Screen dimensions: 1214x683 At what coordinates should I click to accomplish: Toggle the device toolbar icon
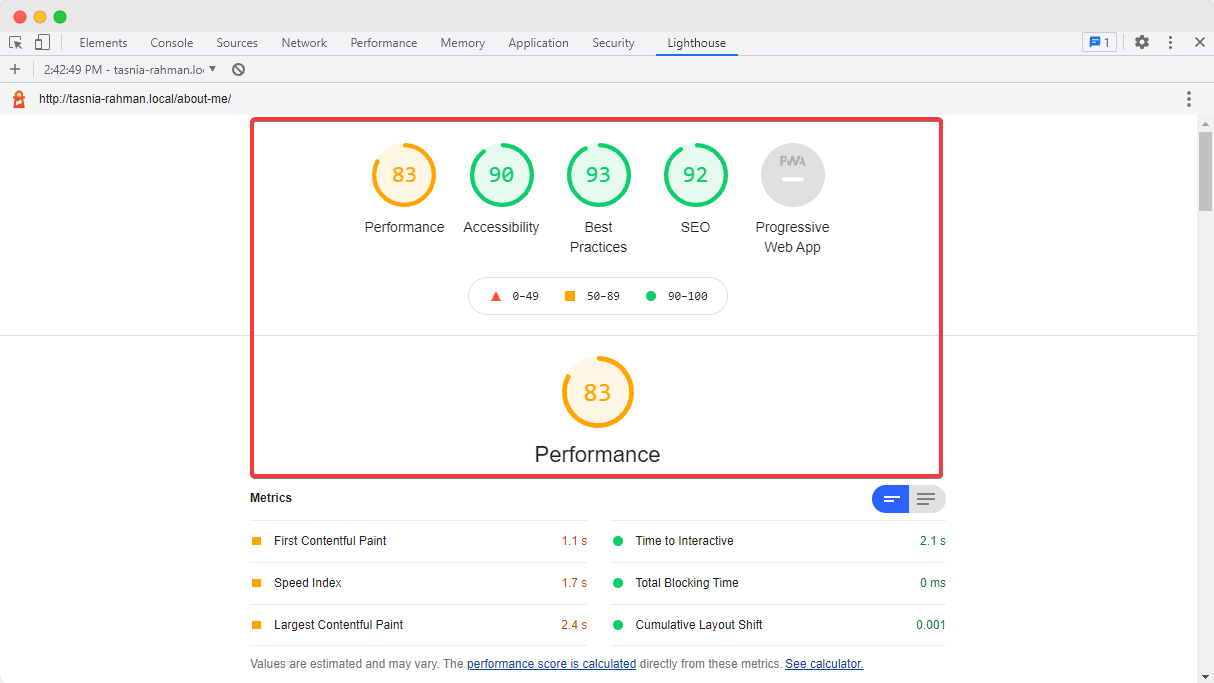42,42
